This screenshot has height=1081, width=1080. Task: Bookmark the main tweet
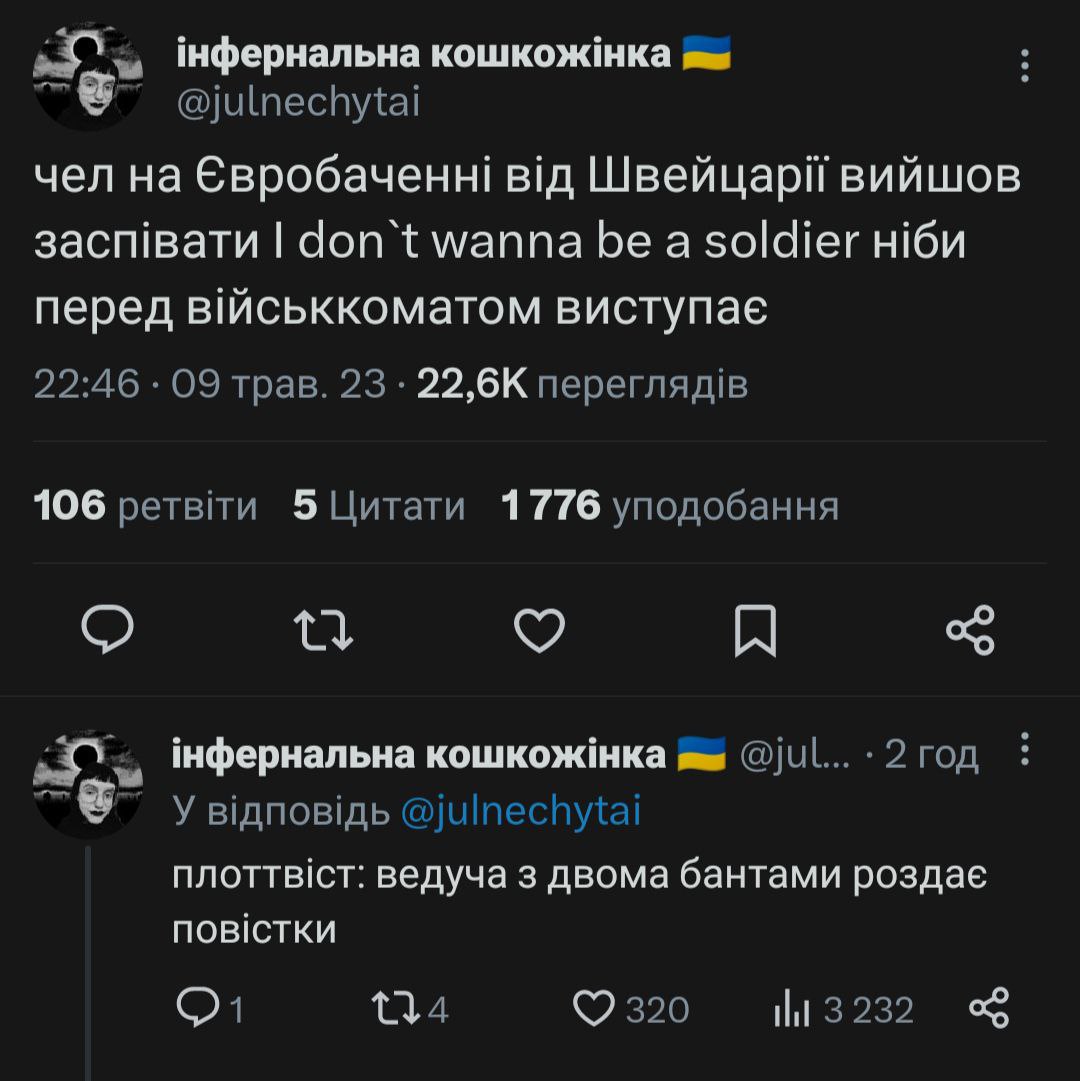click(755, 631)
